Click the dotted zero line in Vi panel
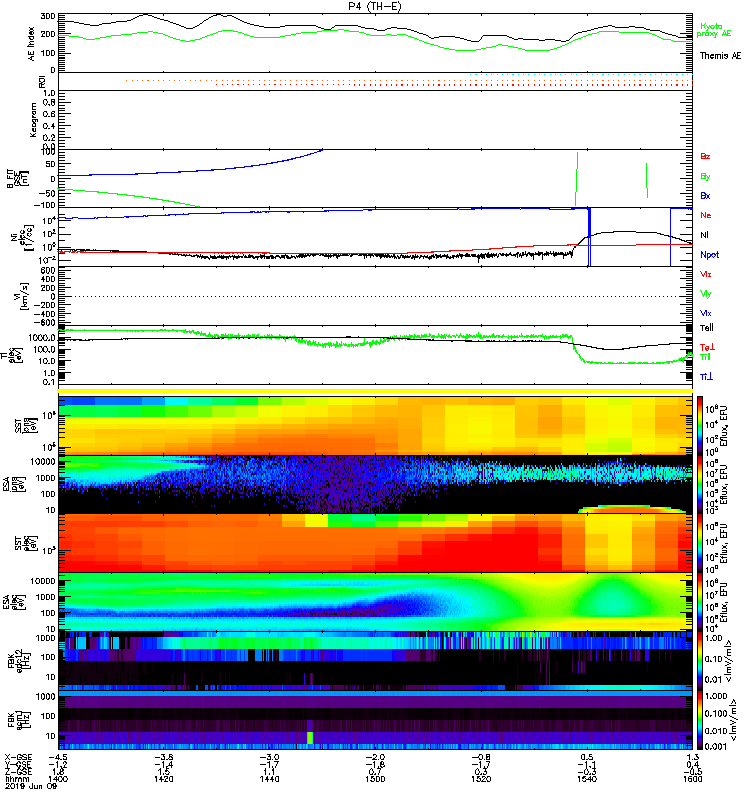Screen dimensions: 750x800 click(376, 296)
